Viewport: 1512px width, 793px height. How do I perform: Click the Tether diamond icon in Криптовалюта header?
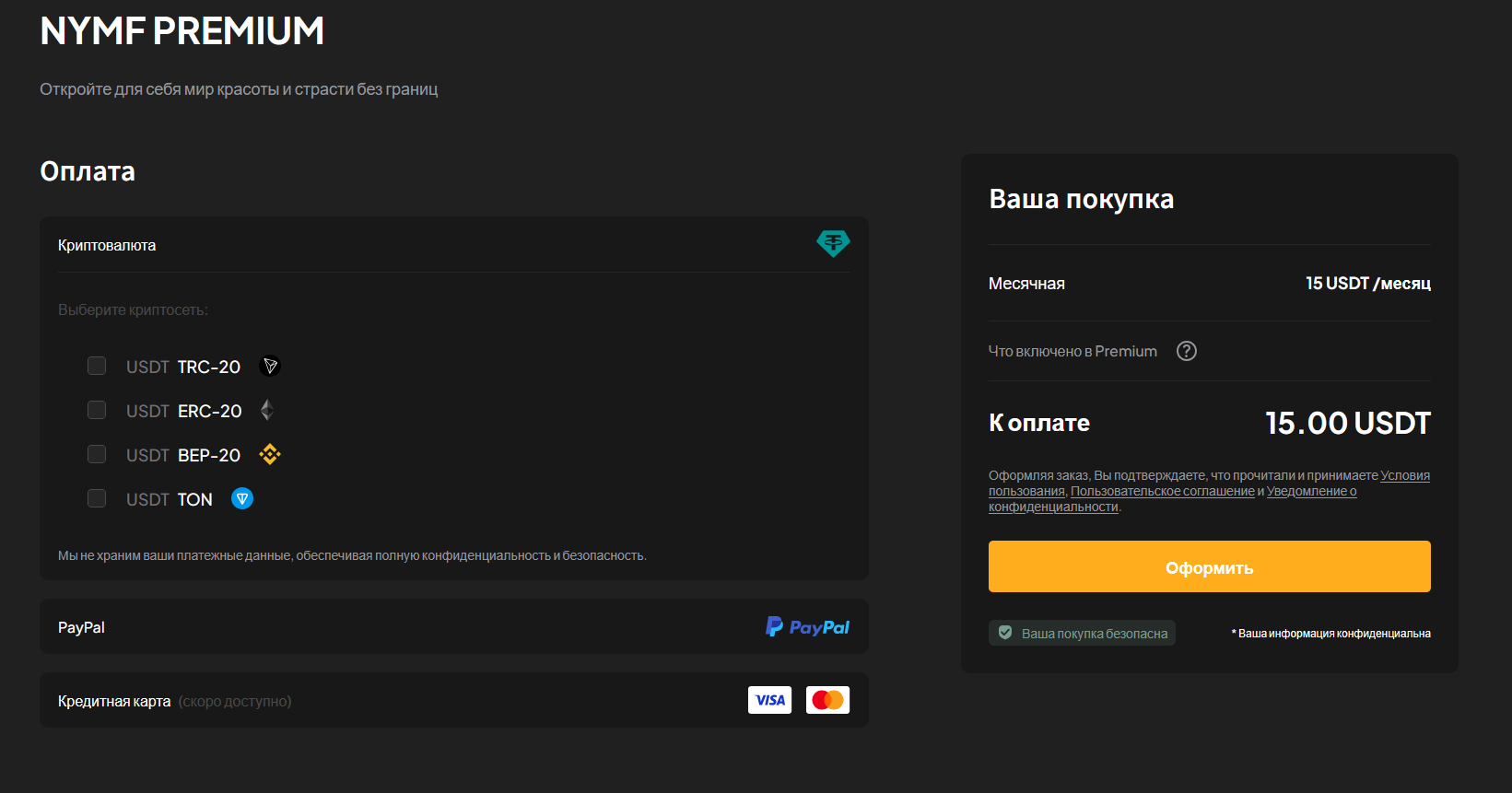[833, 243]
